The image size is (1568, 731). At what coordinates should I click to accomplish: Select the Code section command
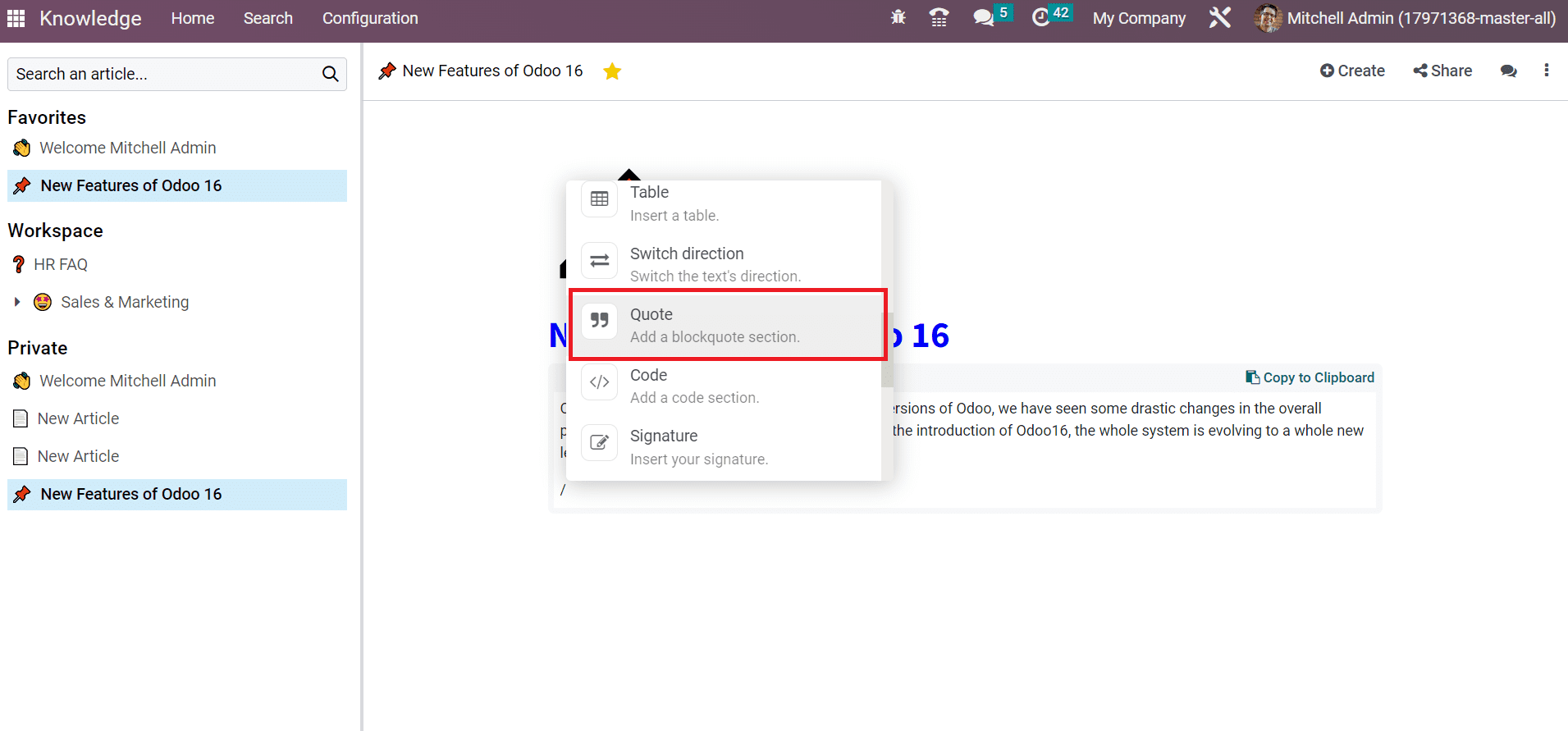point(724,386)
